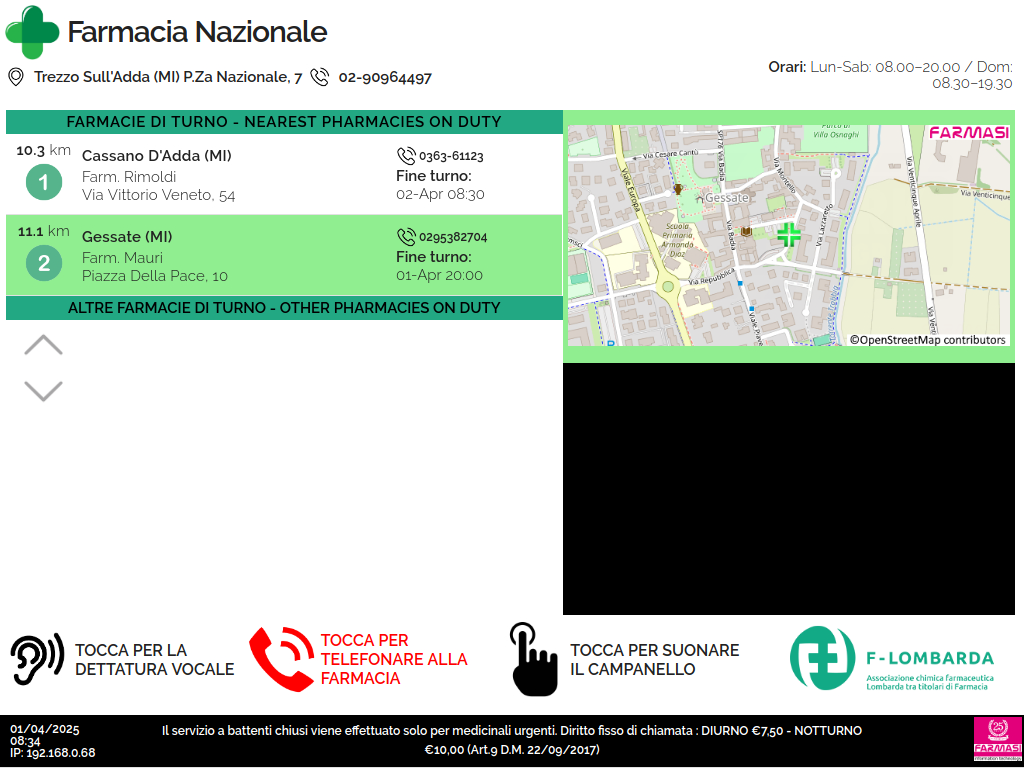Click phone number 0295382704 for Gessate
The height and width of the screenshot is (768, 1024).
(x=453, y=237)
